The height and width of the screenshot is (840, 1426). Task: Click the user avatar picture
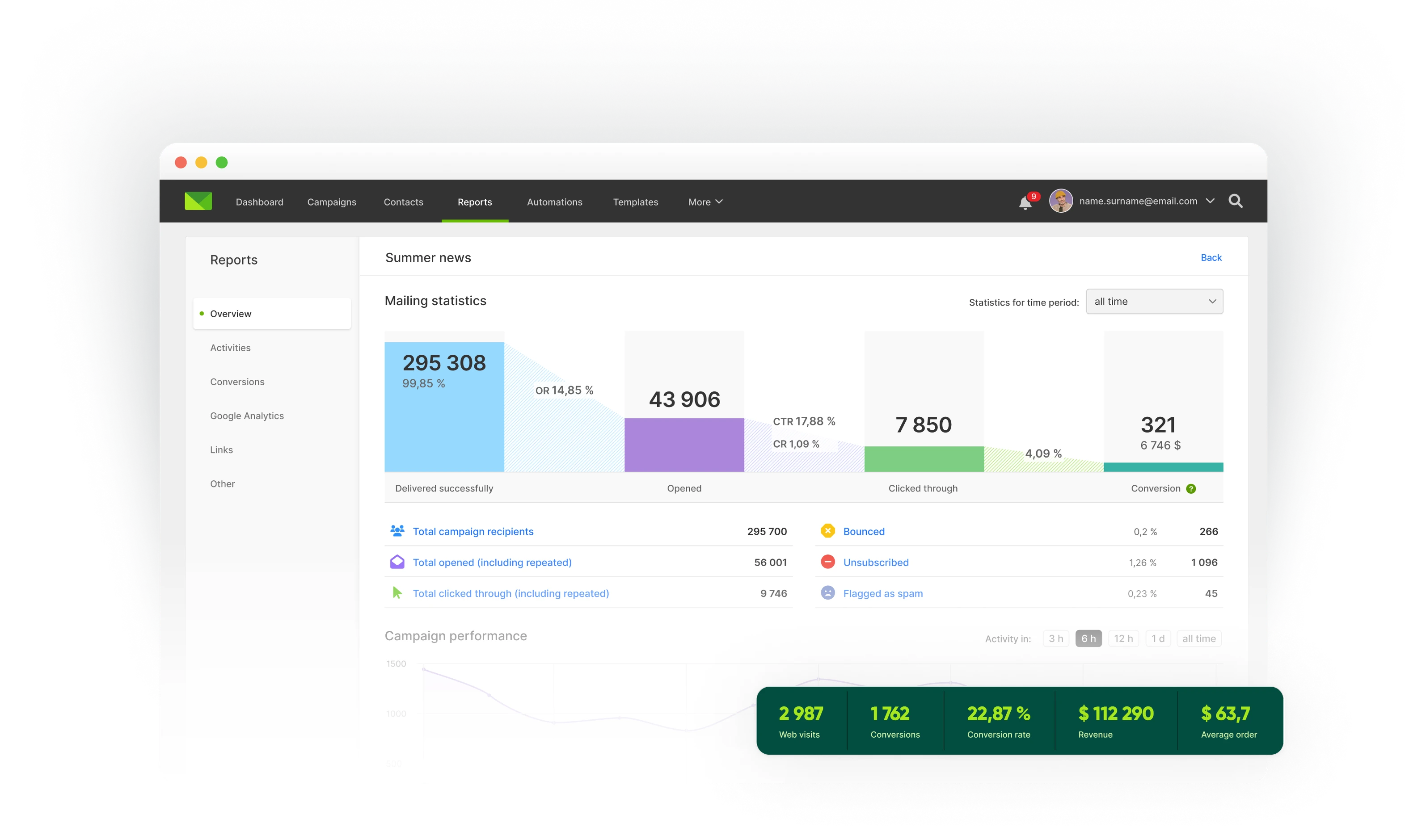(1061, 201)
